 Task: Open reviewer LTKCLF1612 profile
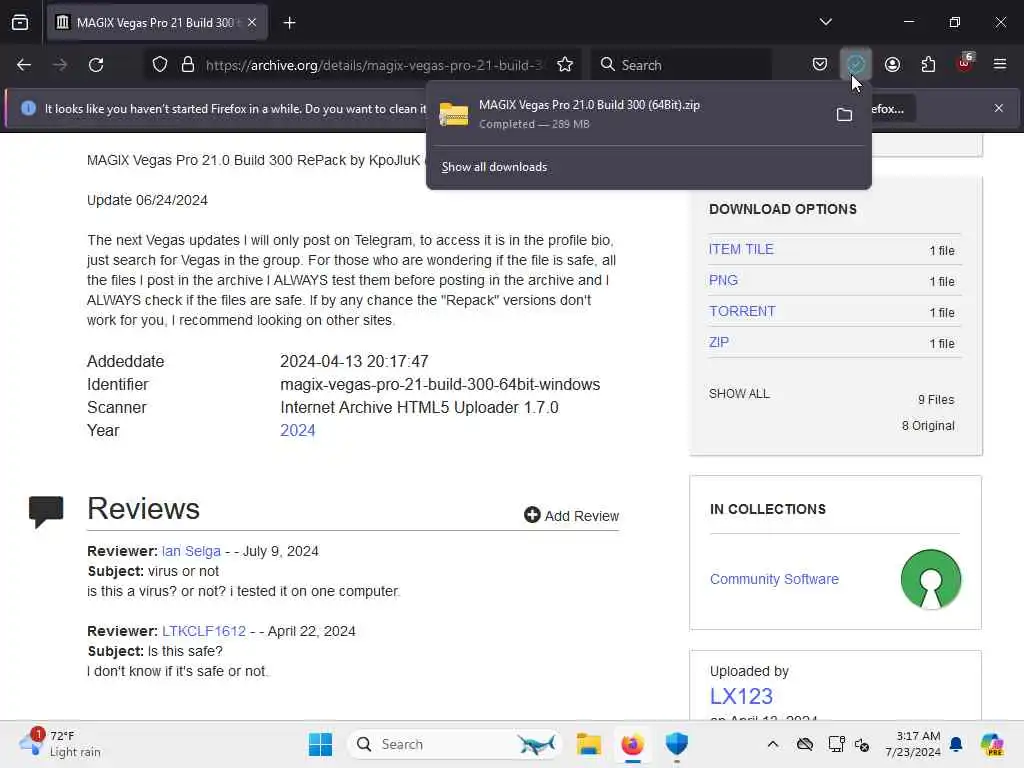(x=204, y=632)
